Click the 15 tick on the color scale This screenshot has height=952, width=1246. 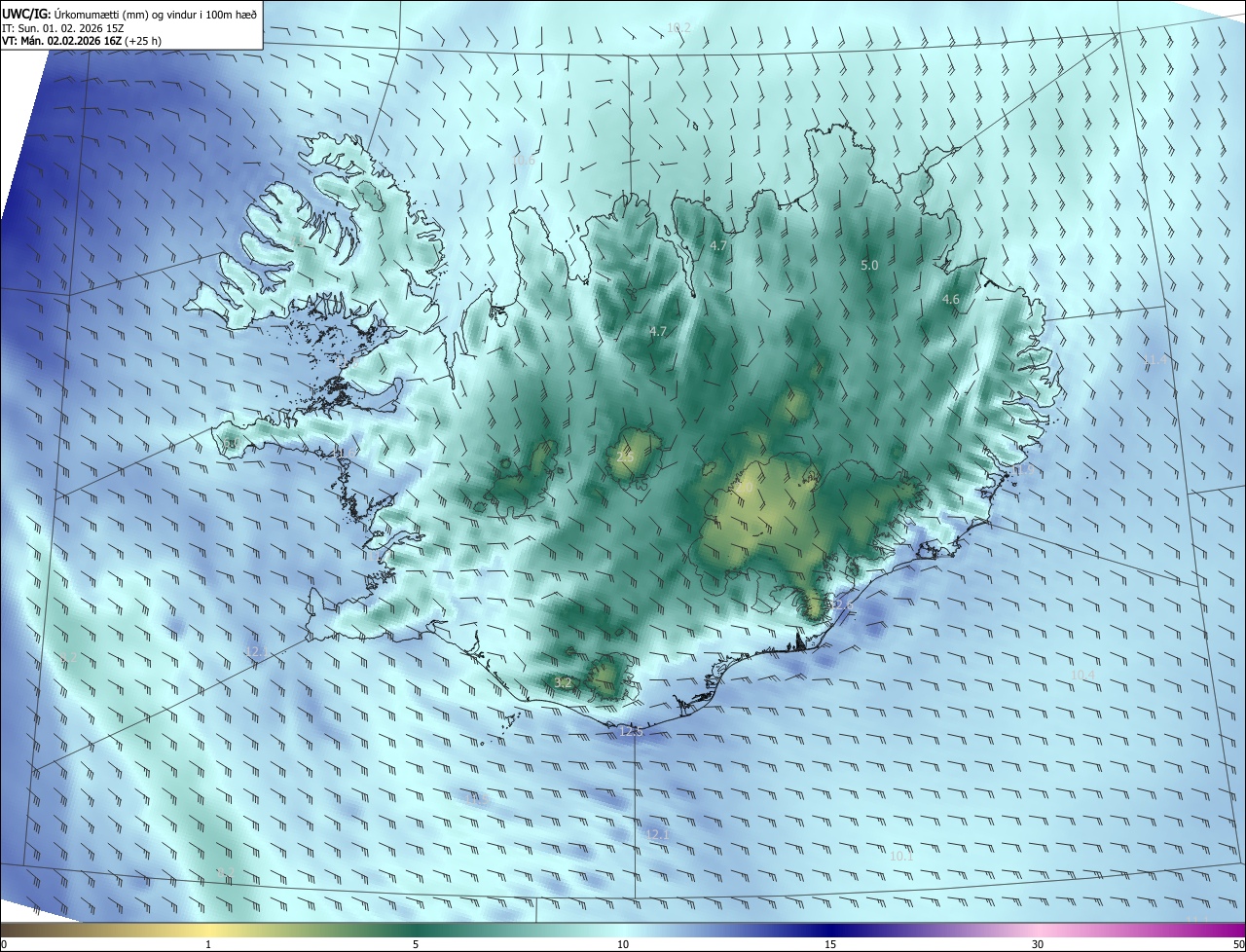coord(830,944)
